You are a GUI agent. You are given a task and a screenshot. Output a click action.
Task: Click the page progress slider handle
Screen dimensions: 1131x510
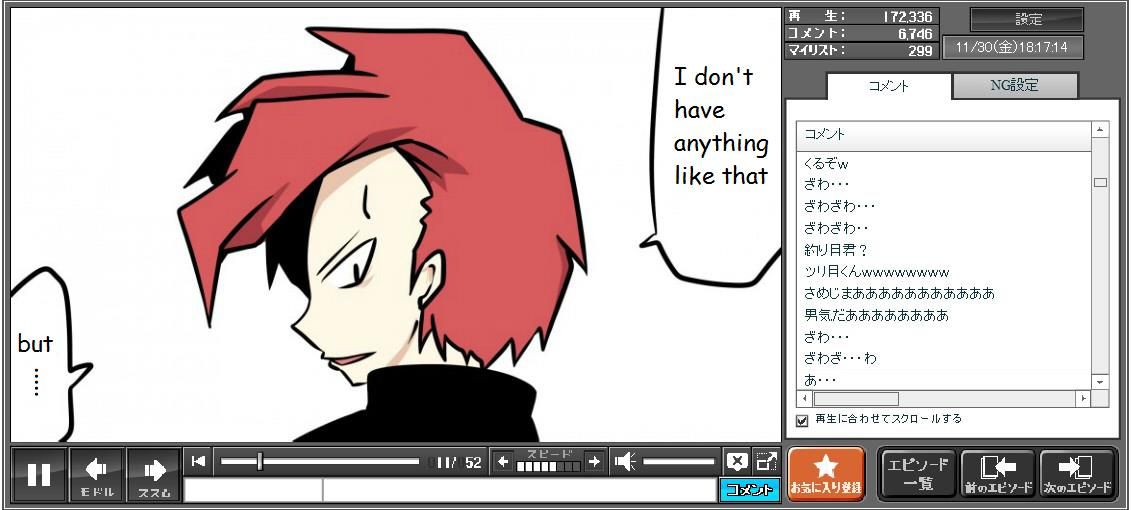click(x=260, y=461)
